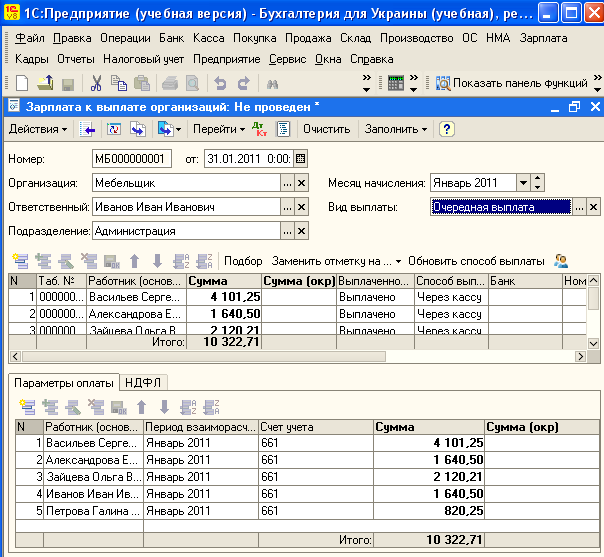Expand the Месяц начисления dropdown arrow
Image resolution: width=604 pixels, height=557 pixels.
click(523, 183)
